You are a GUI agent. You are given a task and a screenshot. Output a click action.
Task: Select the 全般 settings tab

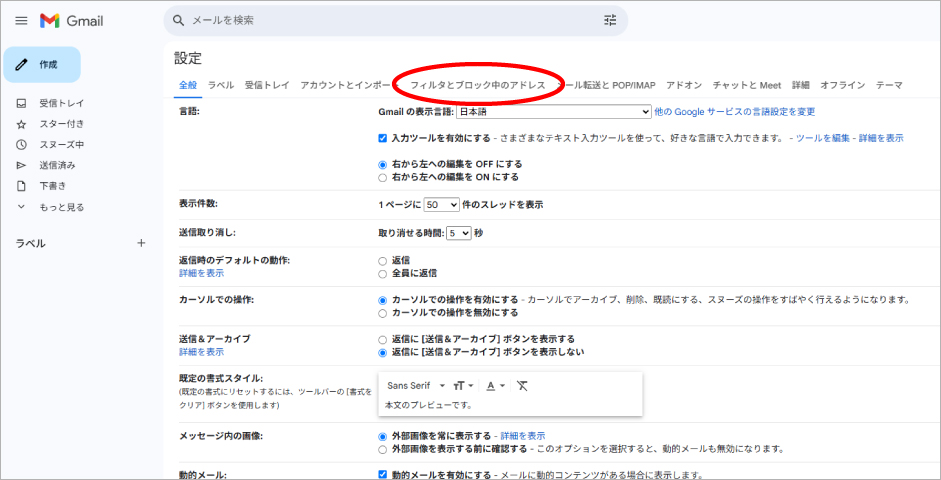click(x=188, y=85)
